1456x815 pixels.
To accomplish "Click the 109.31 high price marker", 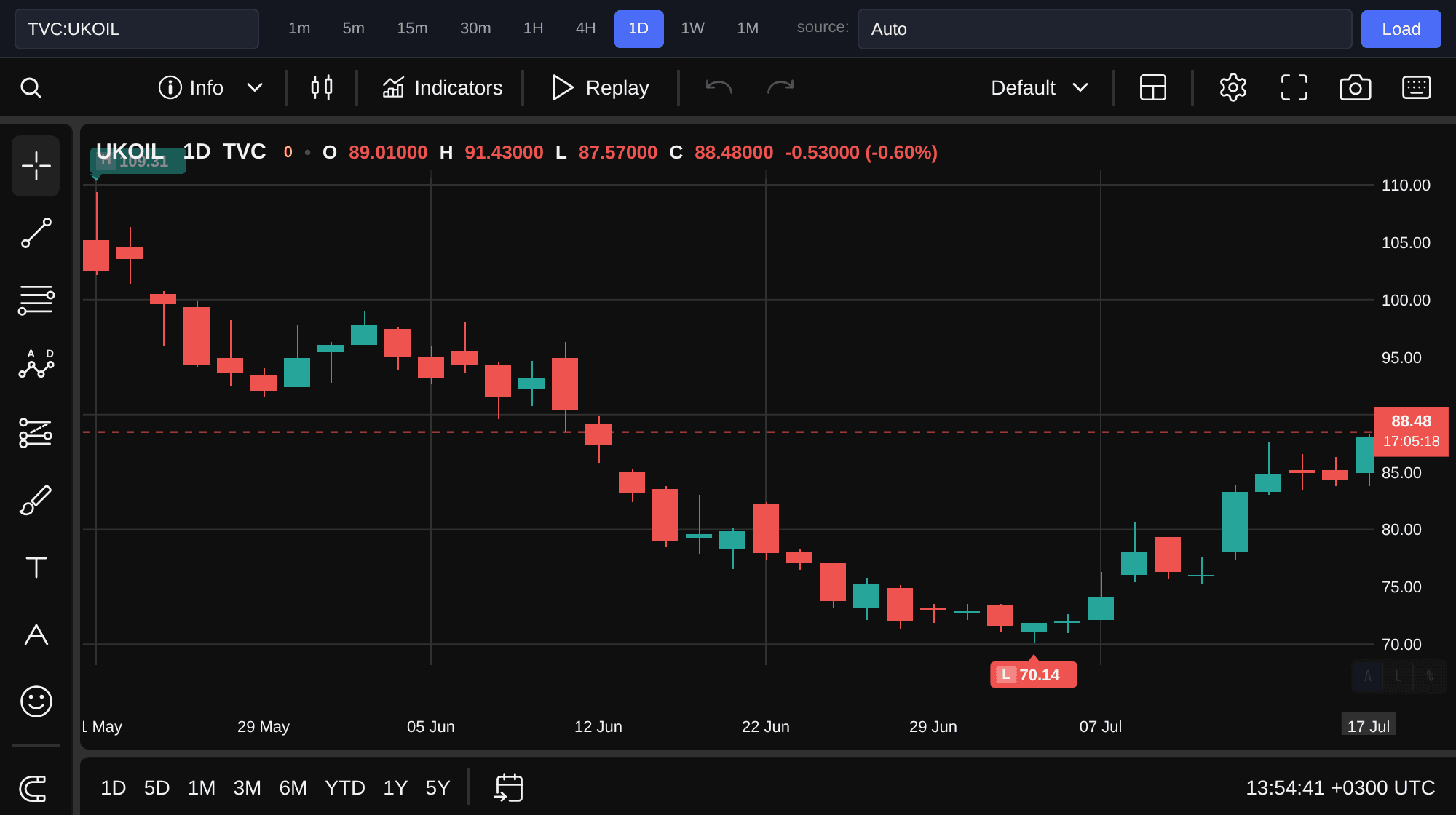I will tap(138, 162).
